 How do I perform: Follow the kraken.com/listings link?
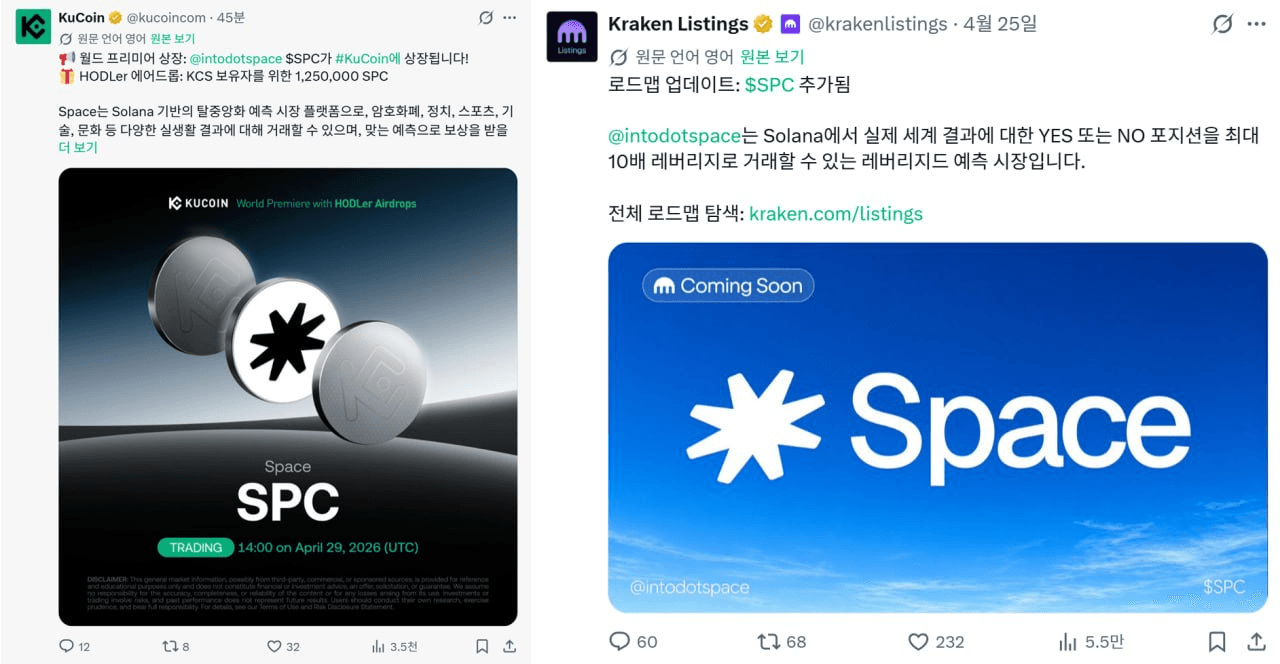(836, 213)
